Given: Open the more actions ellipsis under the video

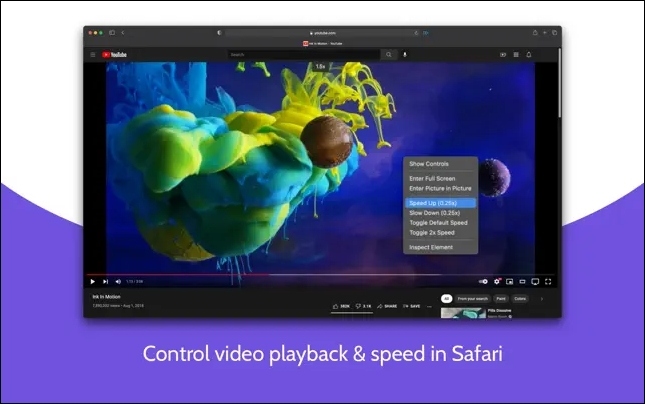Looking at the screenshot, I should [x=429, y=306].
